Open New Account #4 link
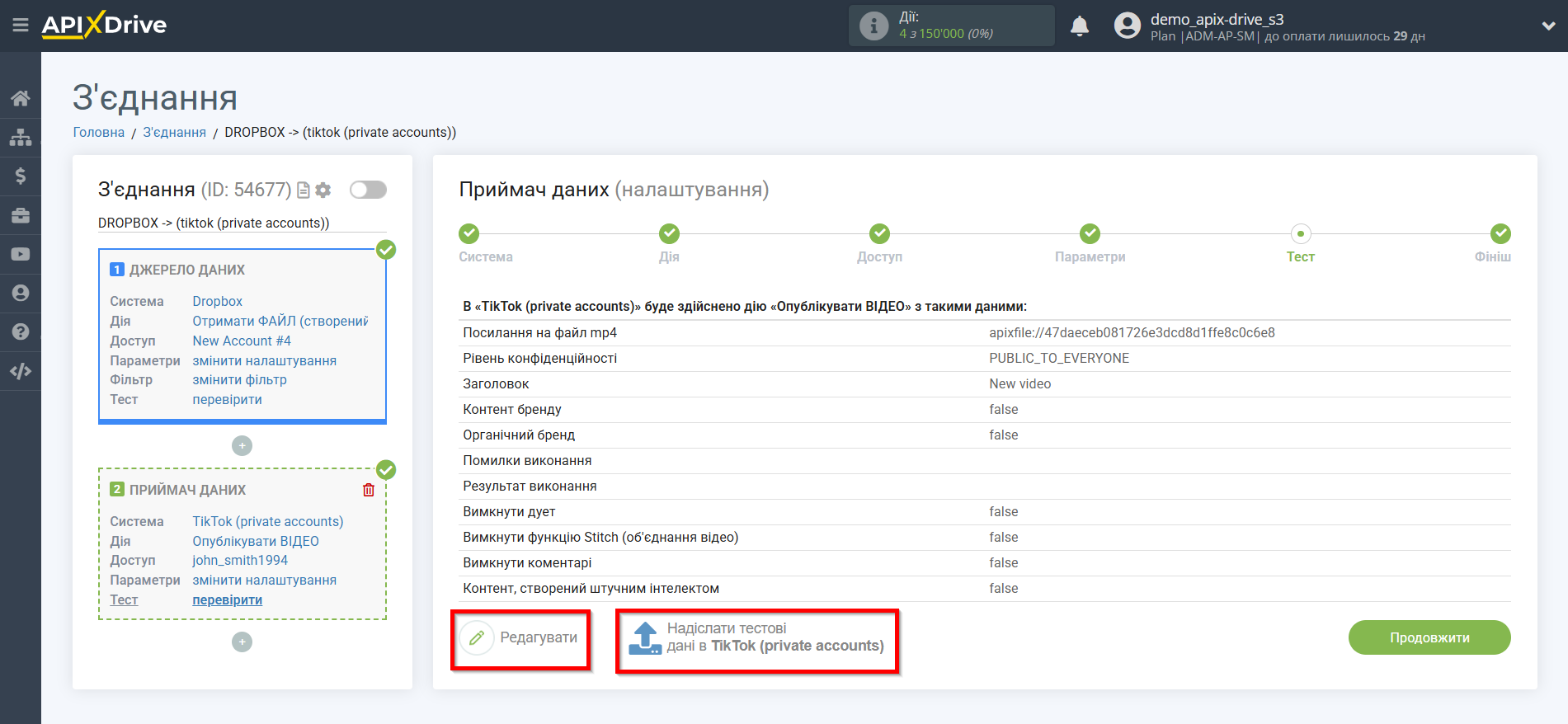1568x724 pixels. click(x=242, y=341)
